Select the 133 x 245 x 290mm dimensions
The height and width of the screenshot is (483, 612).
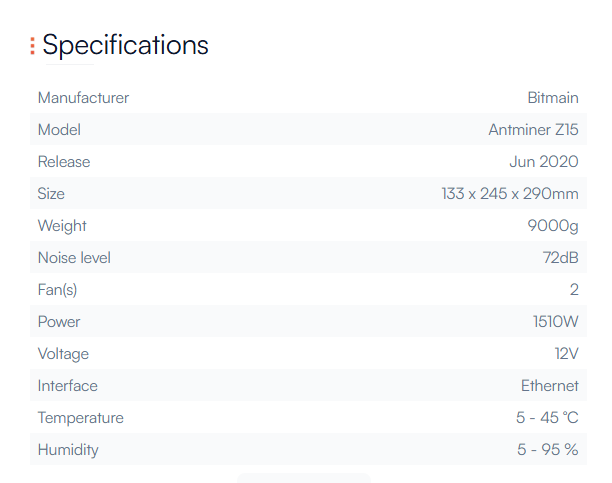coord(510,194)
